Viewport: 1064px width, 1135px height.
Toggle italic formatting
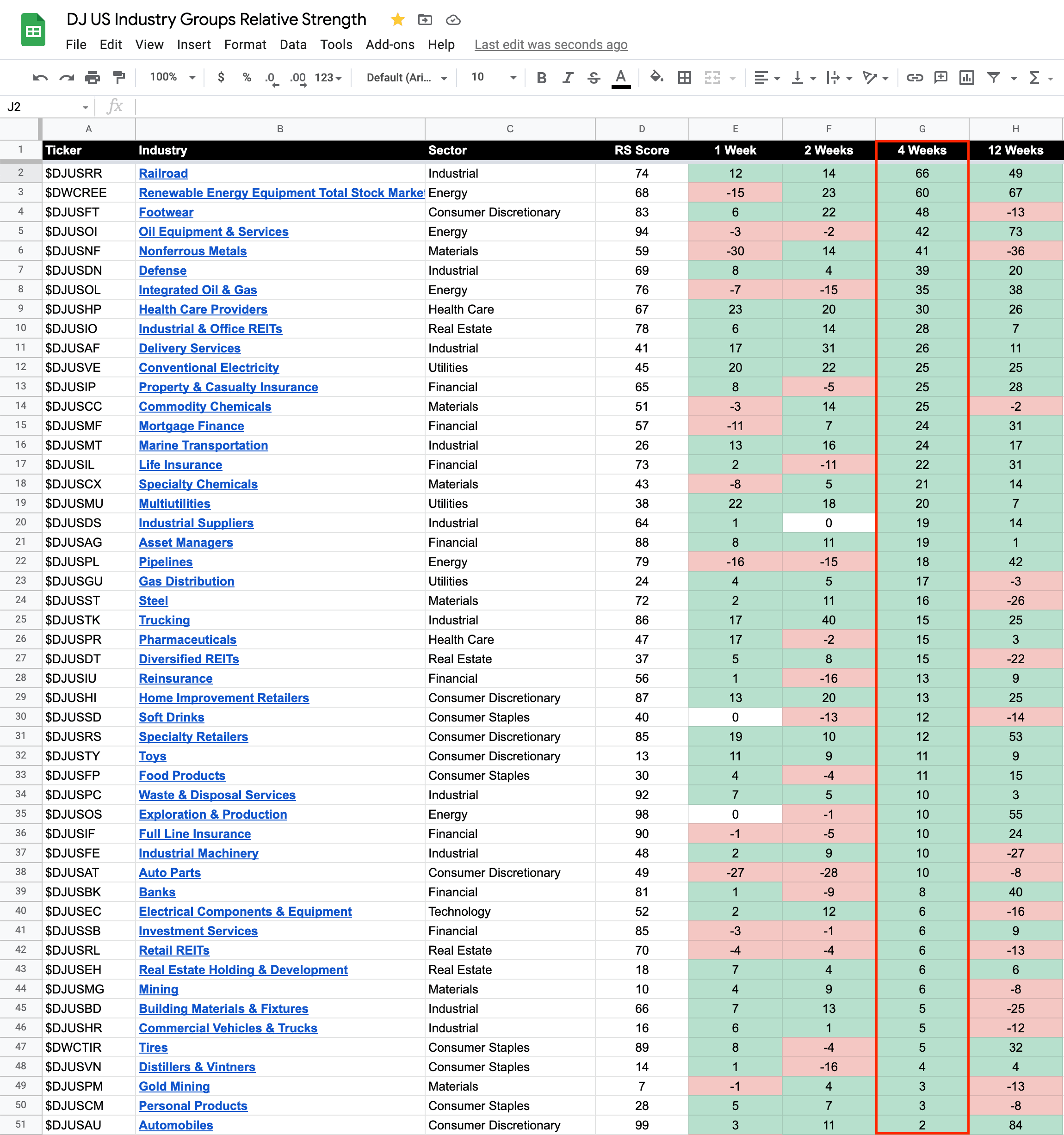click(x=568, y=78)
